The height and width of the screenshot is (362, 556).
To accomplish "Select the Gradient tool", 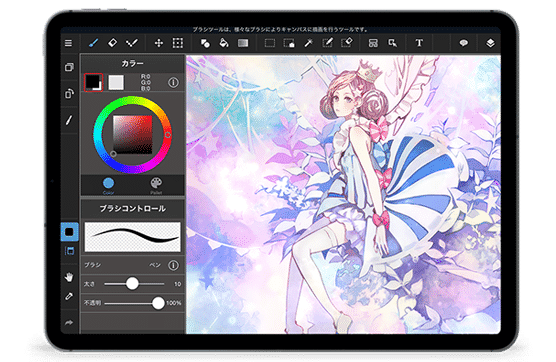I will pyautogui.click(x=243, y=43).
